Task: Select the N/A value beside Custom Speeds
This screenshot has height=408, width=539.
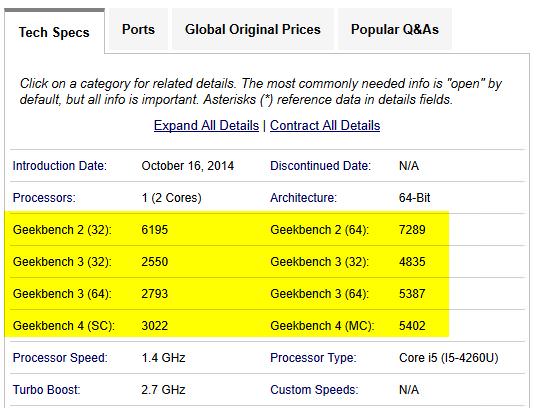Action: point(409,389)
